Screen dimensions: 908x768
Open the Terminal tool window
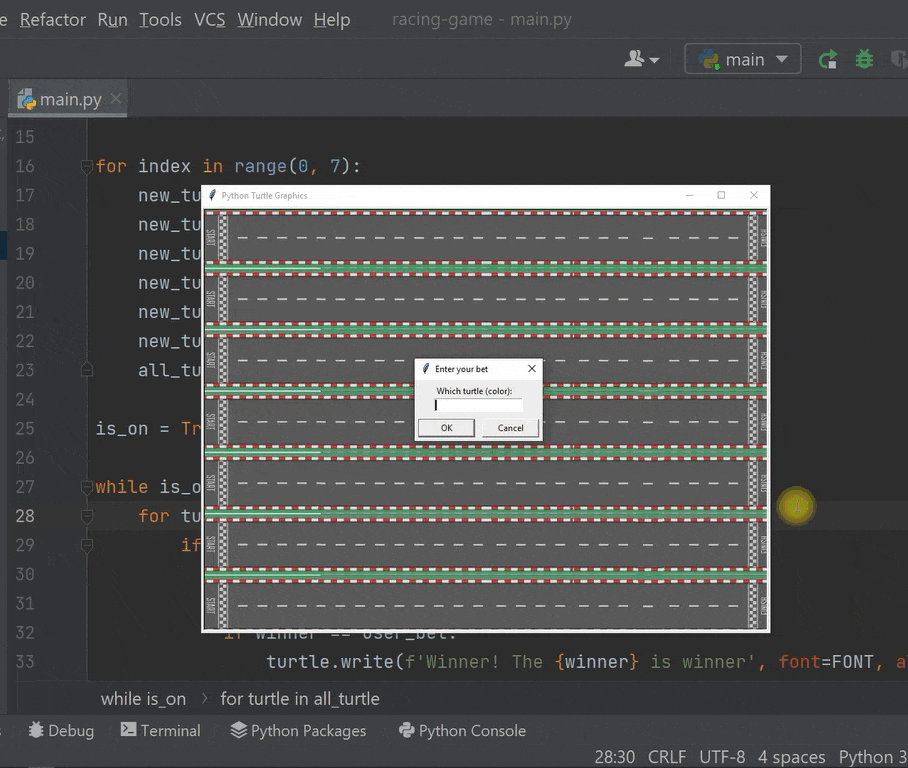[160, 731]
